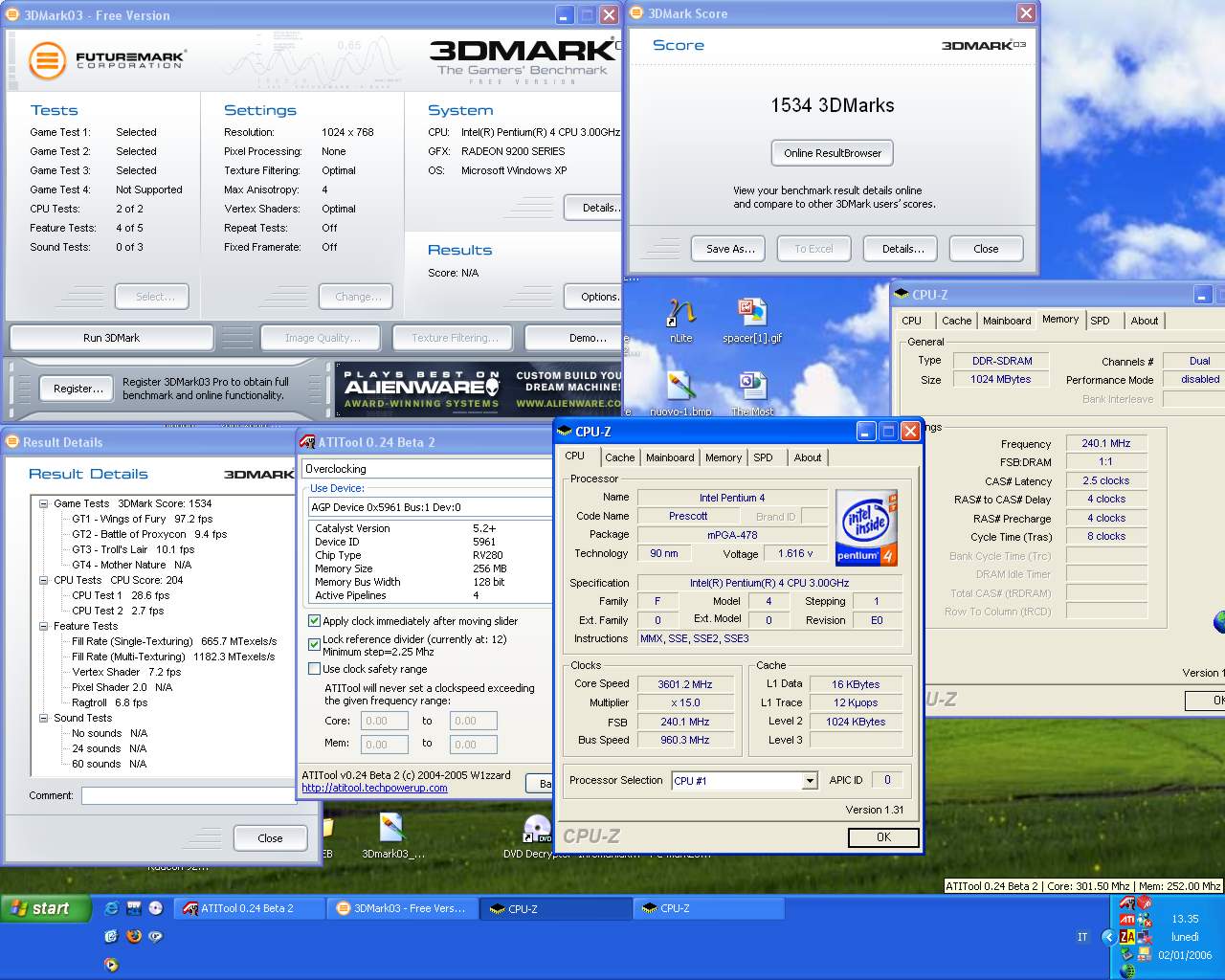Click the disc icon in Quick Launch
Screen dimensions: 1225x980
156,908
